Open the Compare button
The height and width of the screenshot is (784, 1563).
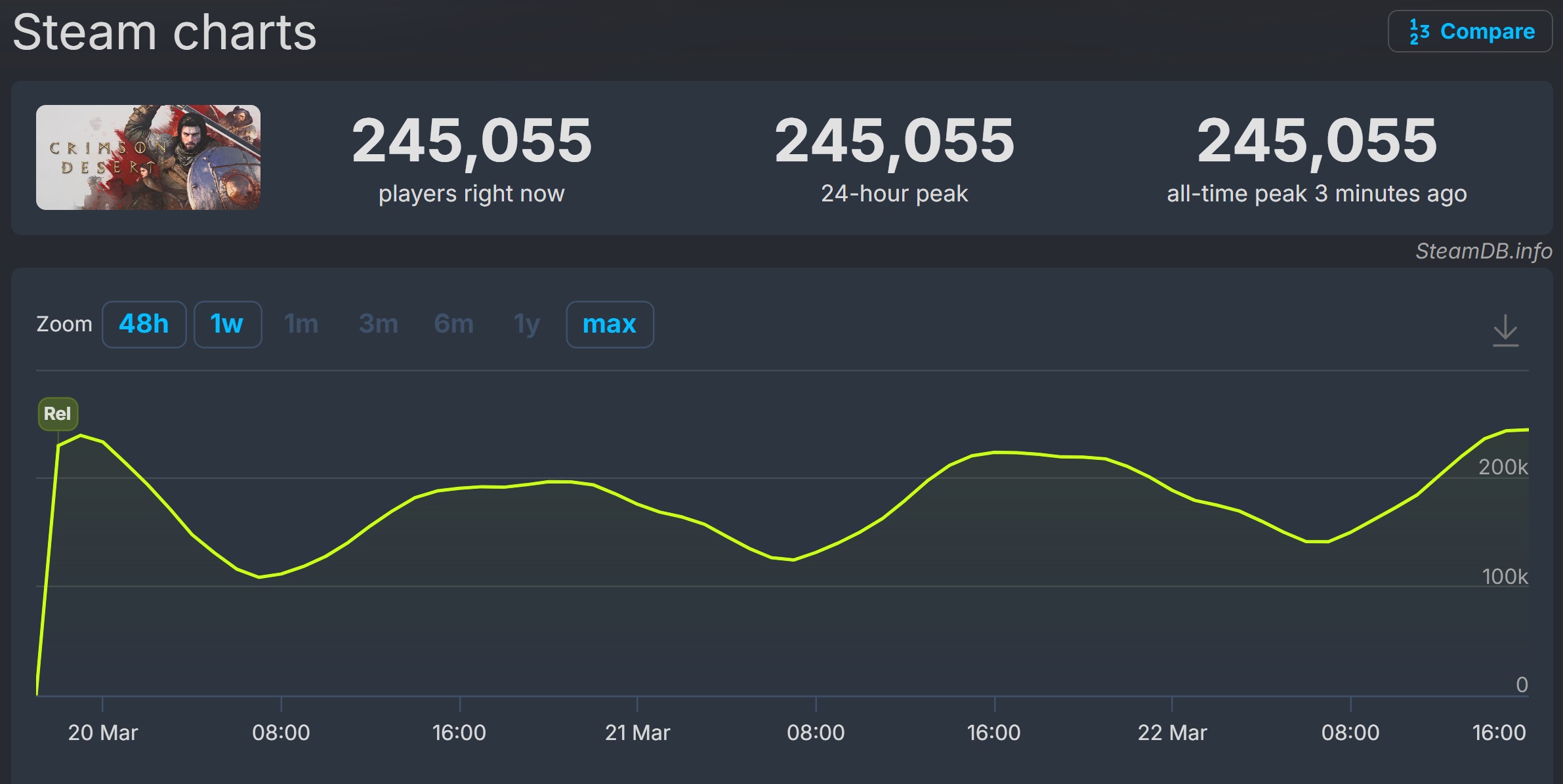(x=1470, y=31)
